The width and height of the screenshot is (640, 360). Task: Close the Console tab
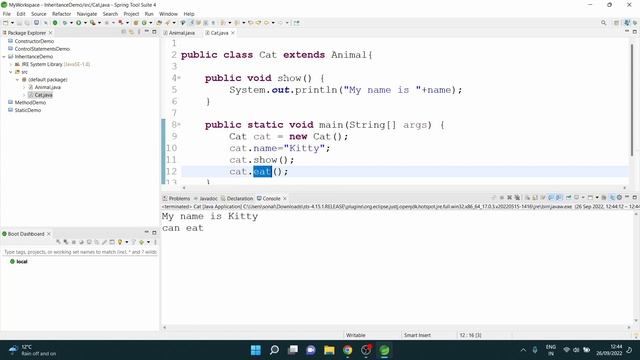(285, 198)
